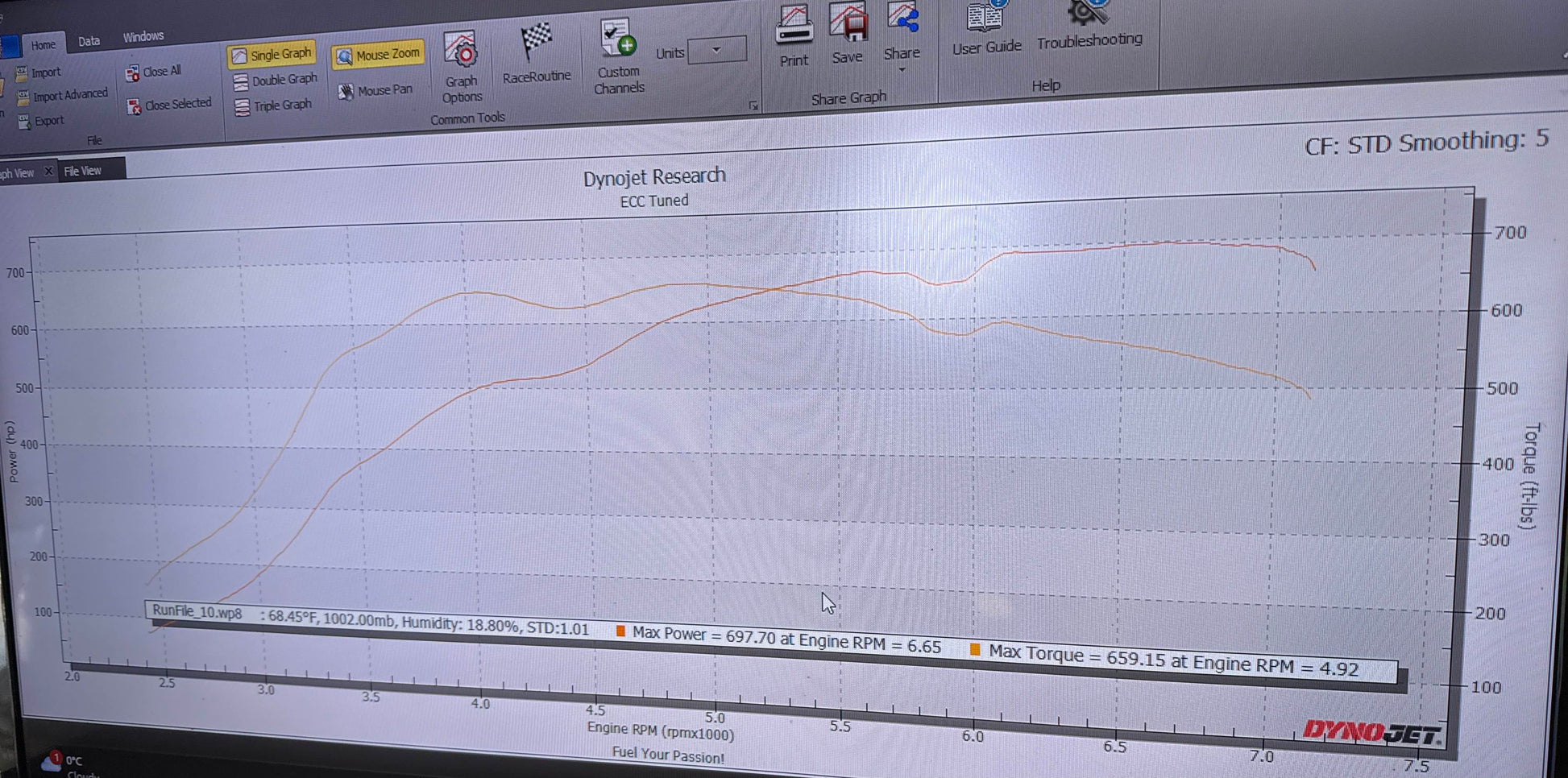Viewport: 1568px width, 778px height.
Task: Click the Dynojet logo on graph
Action: [x=1372, y=733]
